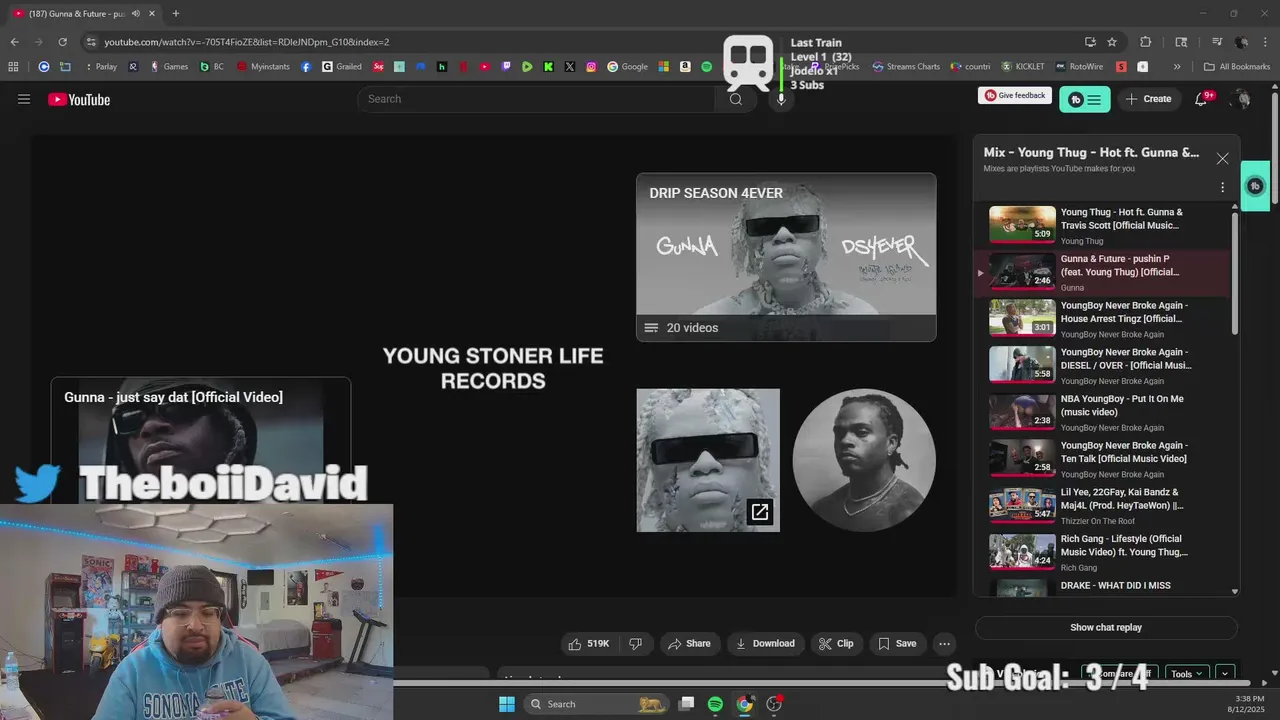
Task: Click the Clip button
Action: 837,644
